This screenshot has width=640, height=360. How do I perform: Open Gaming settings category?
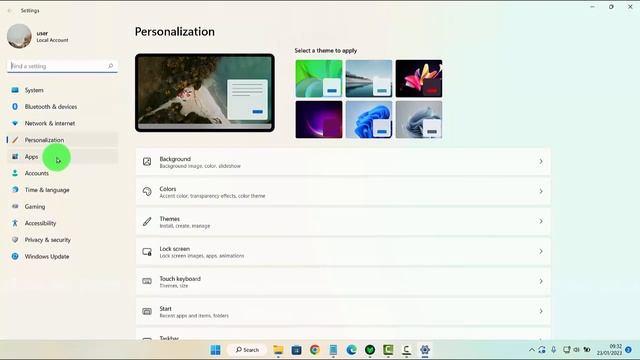(62, 207)
